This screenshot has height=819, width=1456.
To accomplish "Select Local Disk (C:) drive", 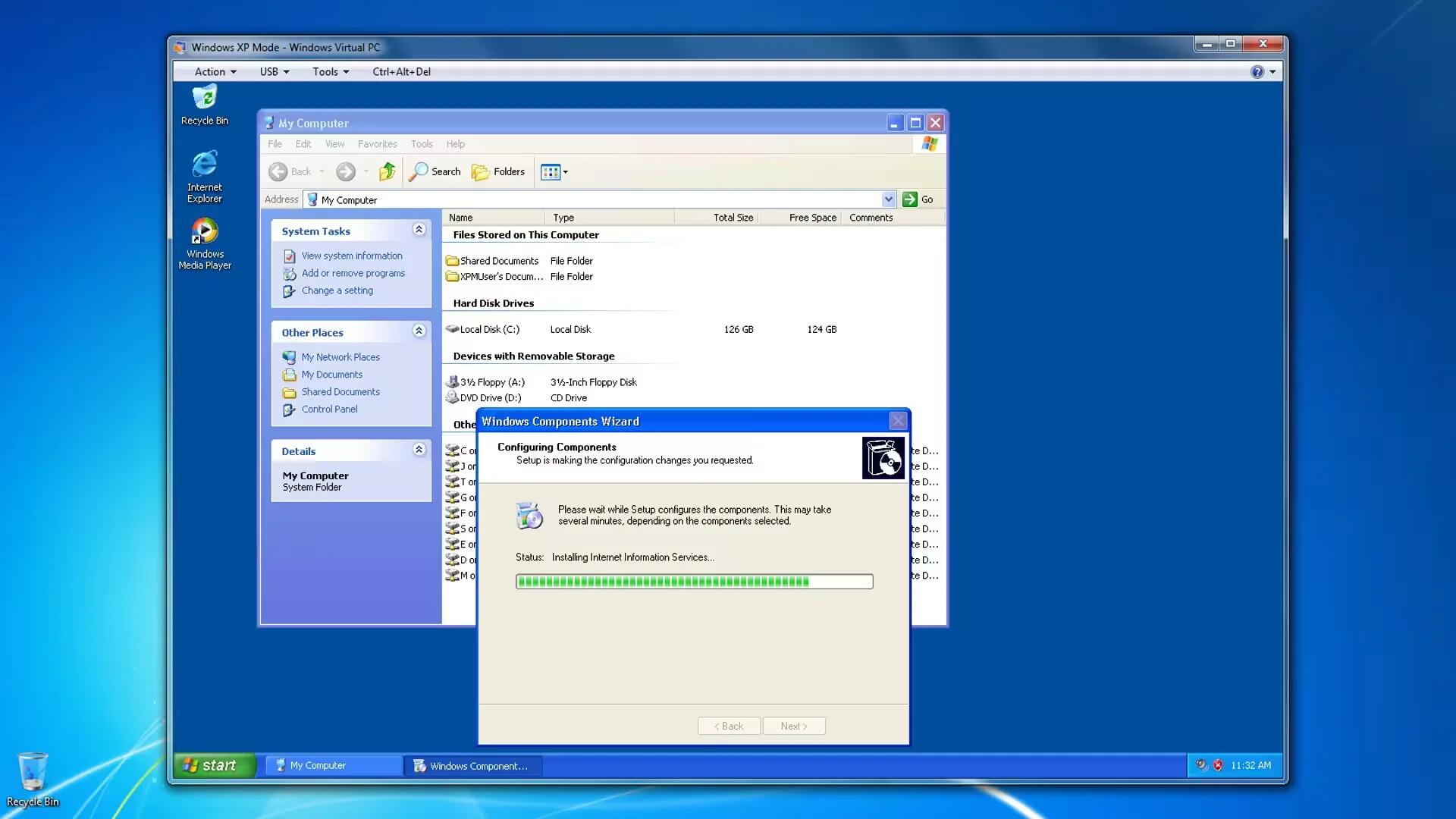I will [483, 329].
